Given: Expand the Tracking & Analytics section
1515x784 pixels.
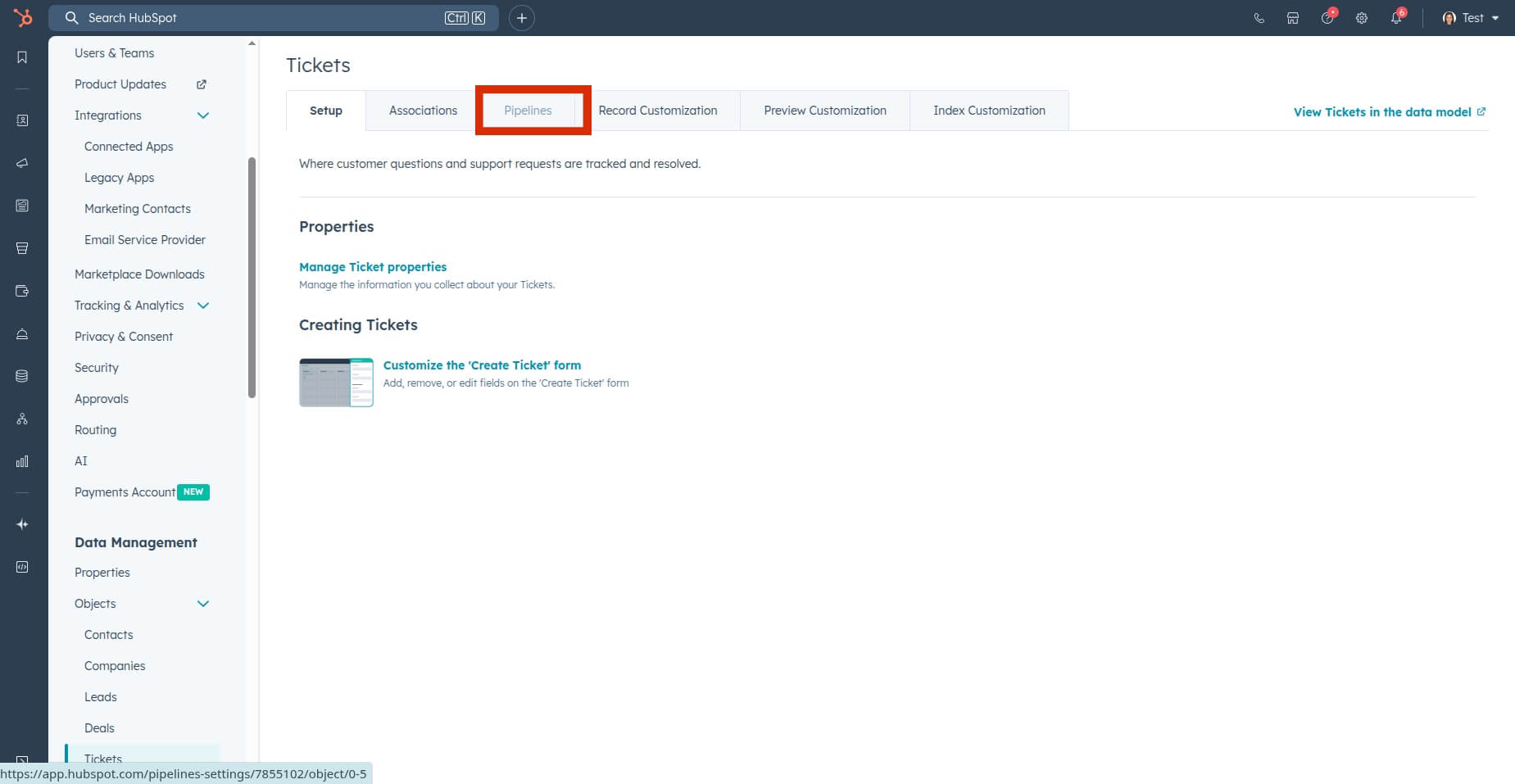Looking at the screenshot, I should pyautogui.click(x=203, y=305).
